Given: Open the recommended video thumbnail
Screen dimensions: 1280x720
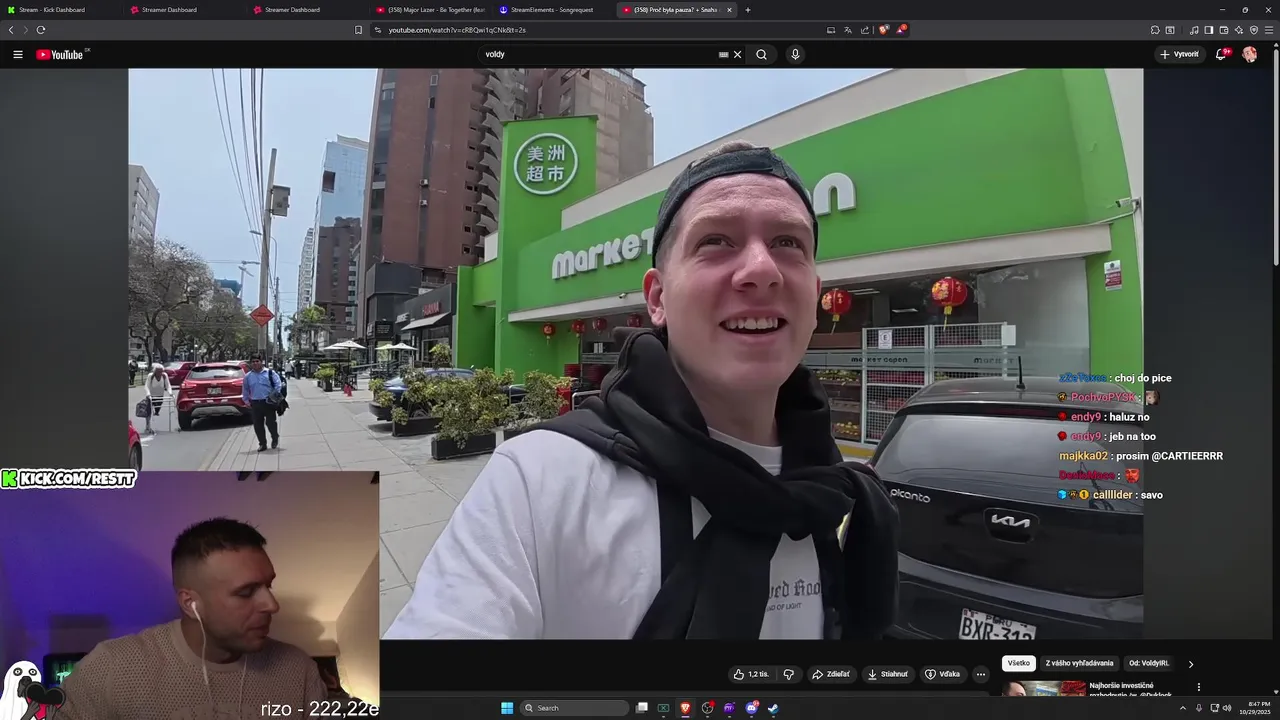Looking at the screenshot, I should 1044,688.
